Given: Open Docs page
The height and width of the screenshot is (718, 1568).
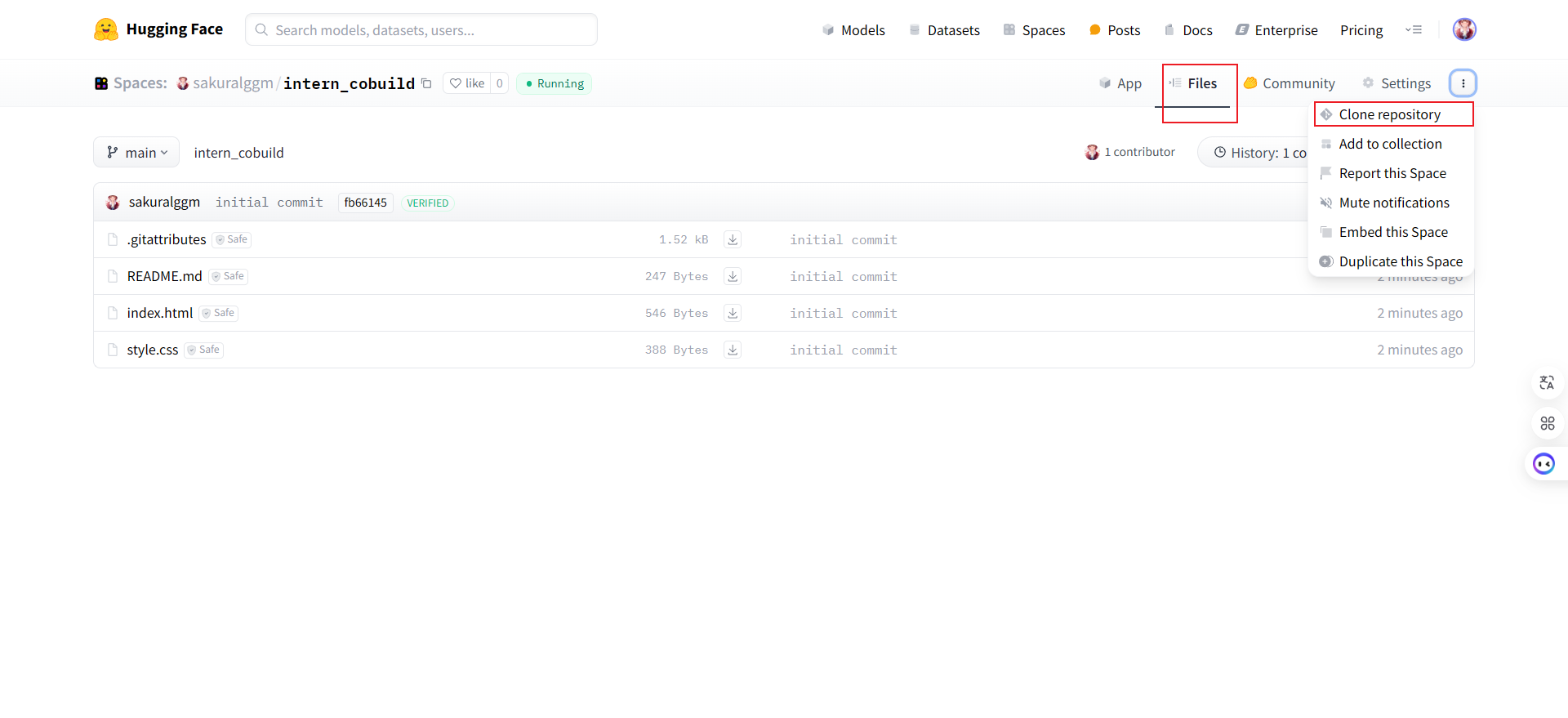Looking at the screenshot, I should pos(1188,30).
